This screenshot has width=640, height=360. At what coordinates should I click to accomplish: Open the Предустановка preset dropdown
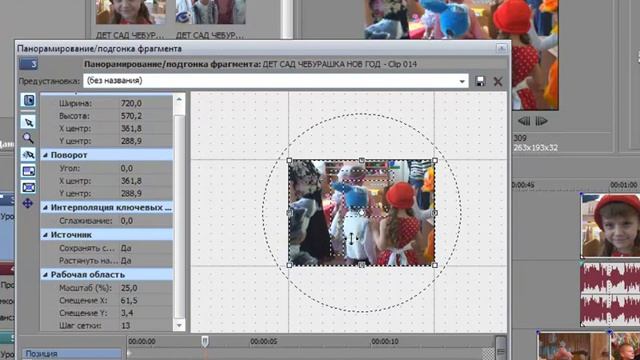462,81
